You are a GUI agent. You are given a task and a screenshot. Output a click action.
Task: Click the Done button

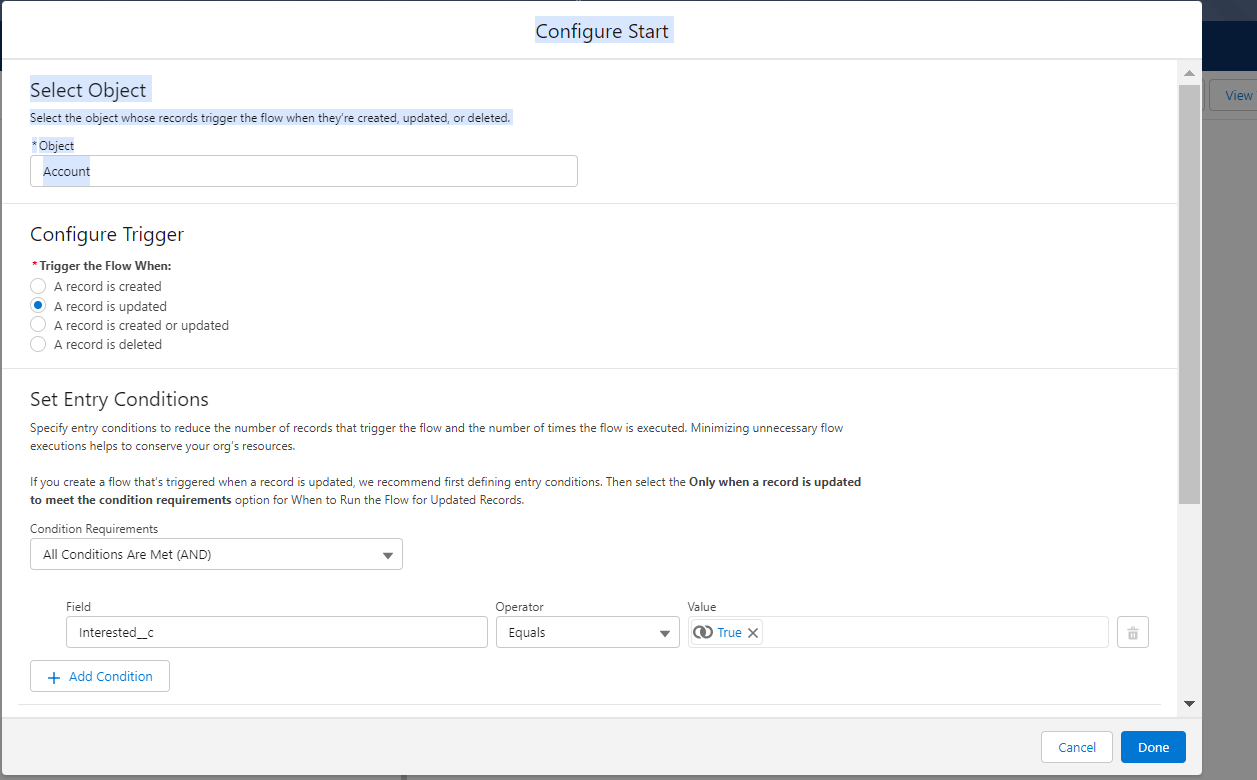pyautogui.click(x=1152, y=747)
